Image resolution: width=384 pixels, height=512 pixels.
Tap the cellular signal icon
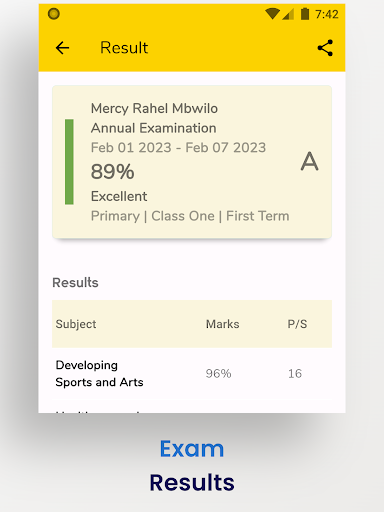pos(288,14)
